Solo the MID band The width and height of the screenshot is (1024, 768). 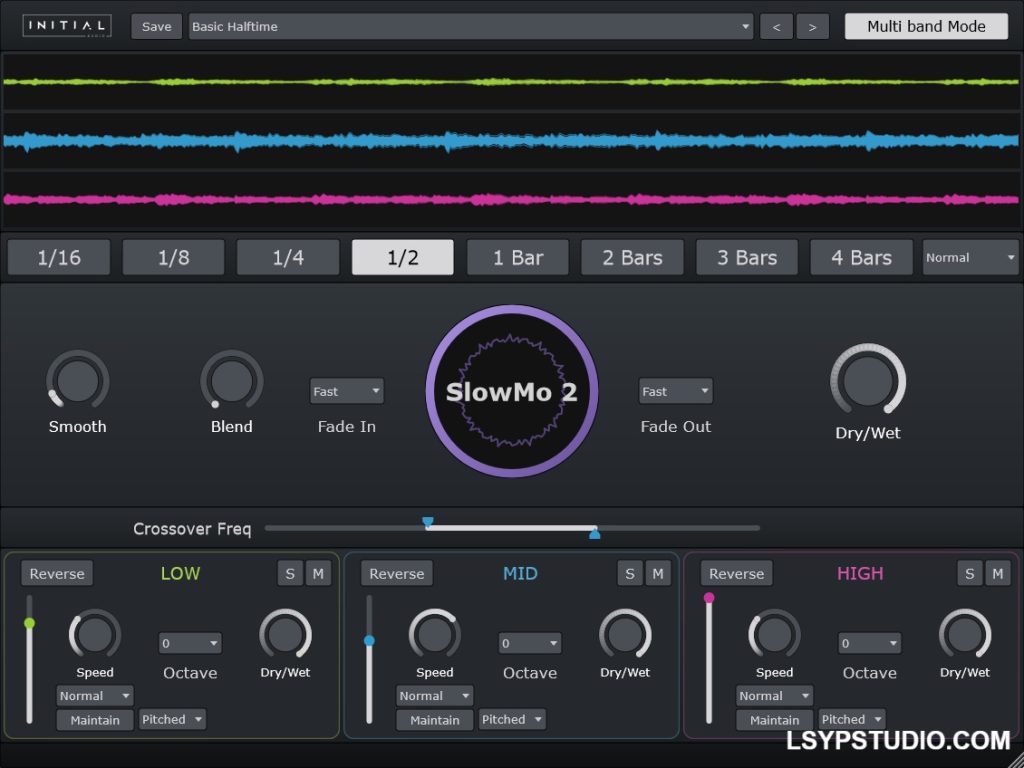630,573
